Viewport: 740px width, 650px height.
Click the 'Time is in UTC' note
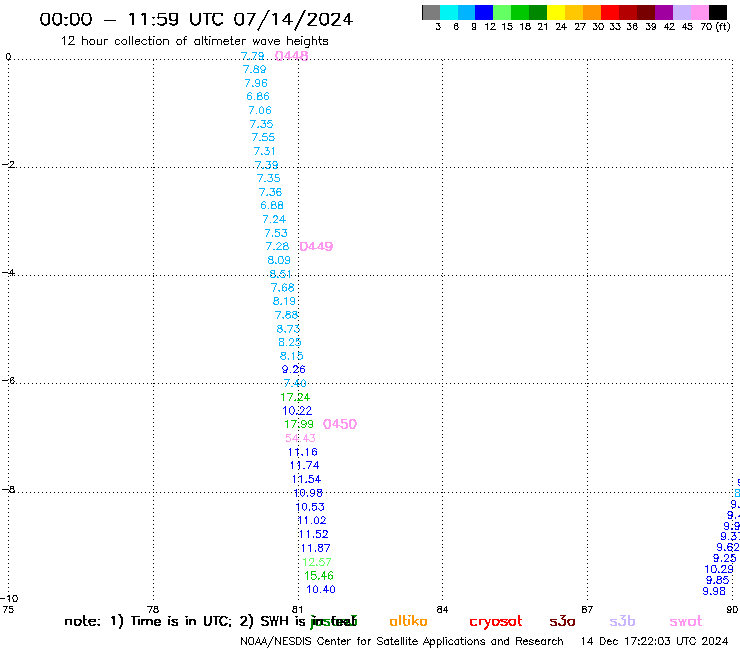point(181,621)
